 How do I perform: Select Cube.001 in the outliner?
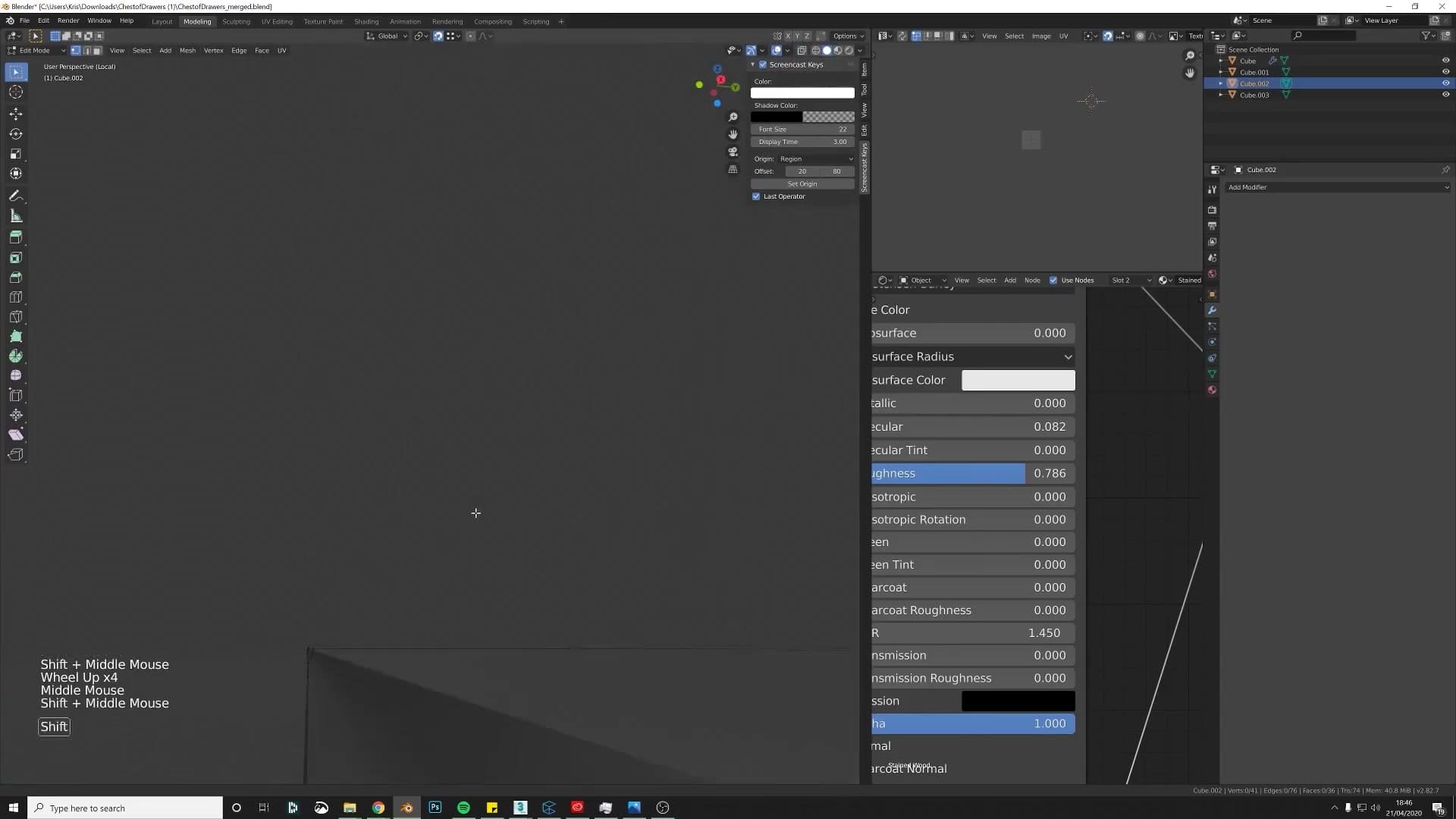(x=1254, y=72)
